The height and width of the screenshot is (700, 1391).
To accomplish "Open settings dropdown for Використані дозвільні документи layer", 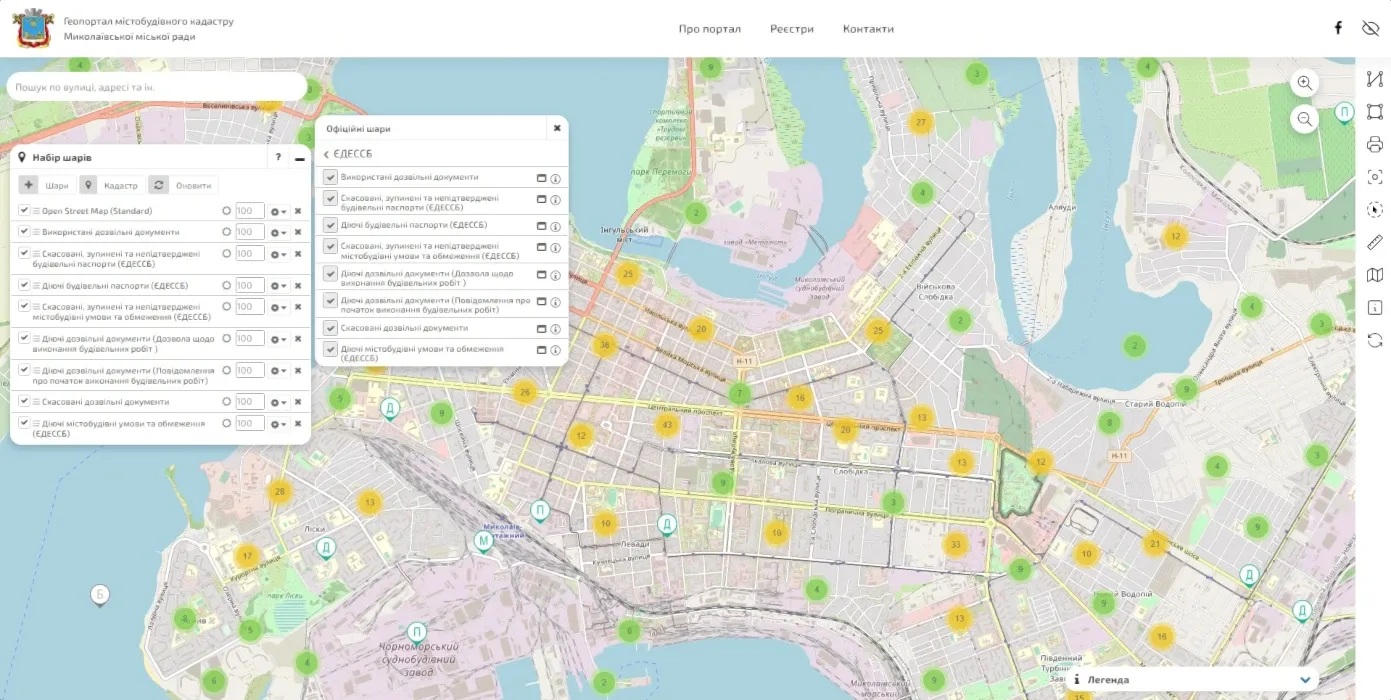I will [279, 232].
